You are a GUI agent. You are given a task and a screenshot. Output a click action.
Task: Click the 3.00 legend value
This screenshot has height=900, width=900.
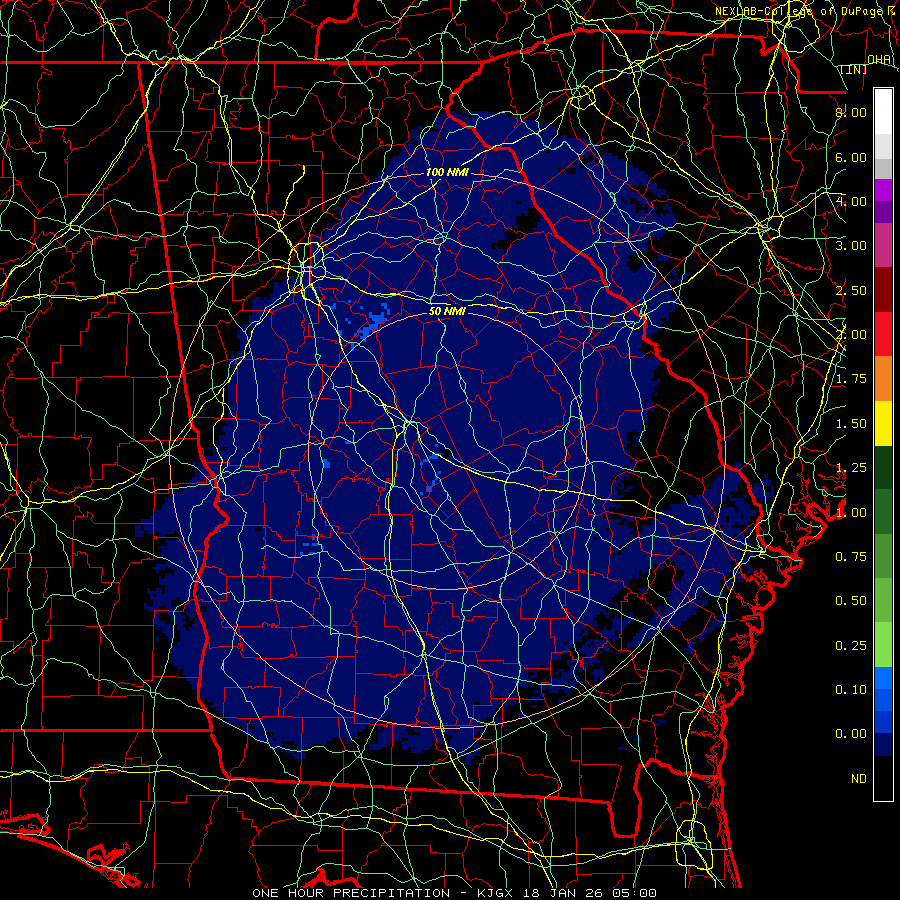pos(851,246)
